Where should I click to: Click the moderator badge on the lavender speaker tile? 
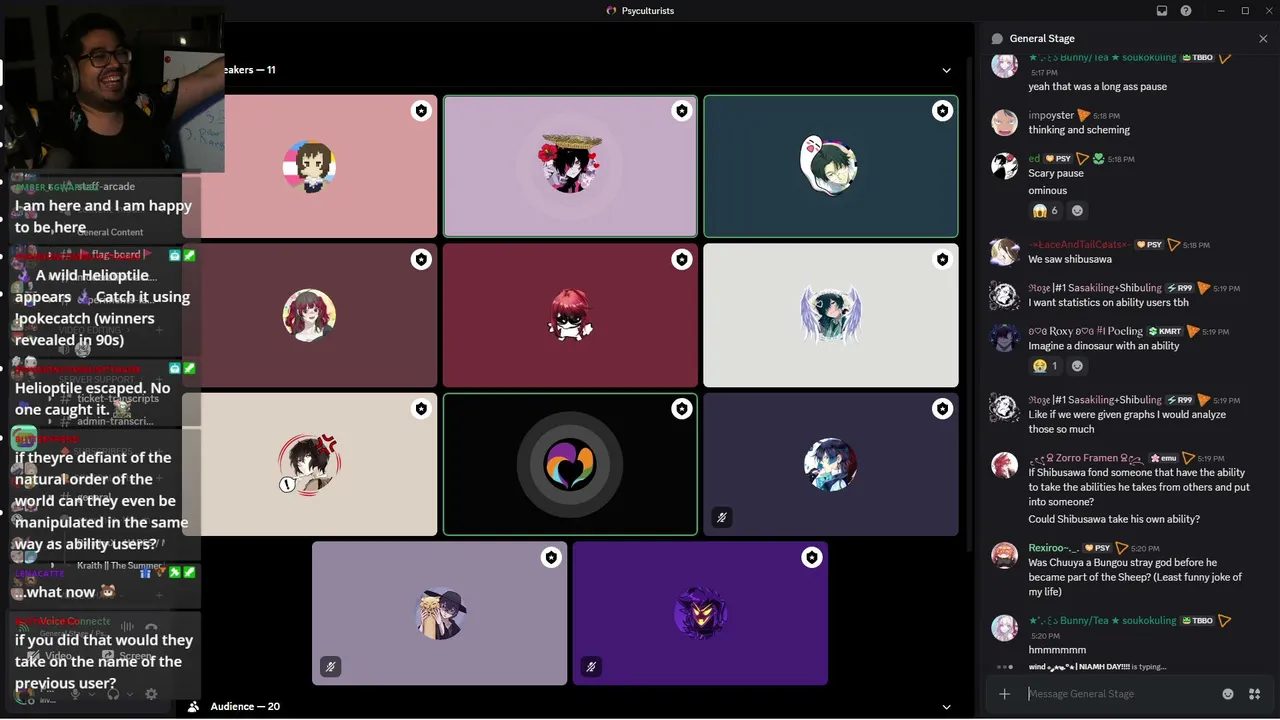click(681, 111)
